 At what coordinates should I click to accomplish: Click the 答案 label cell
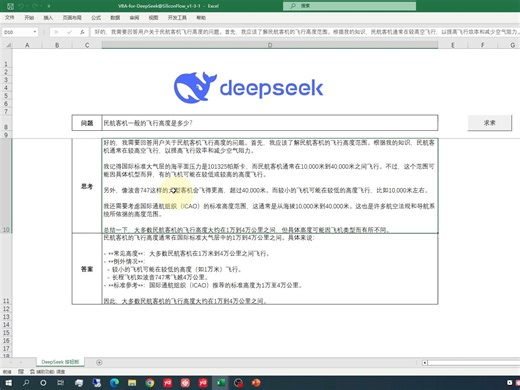(x=87, y=269)
